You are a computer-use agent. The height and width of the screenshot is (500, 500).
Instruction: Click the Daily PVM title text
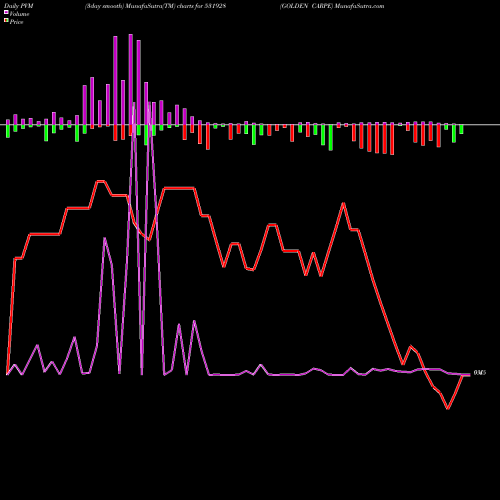click(x=19, y=6)
